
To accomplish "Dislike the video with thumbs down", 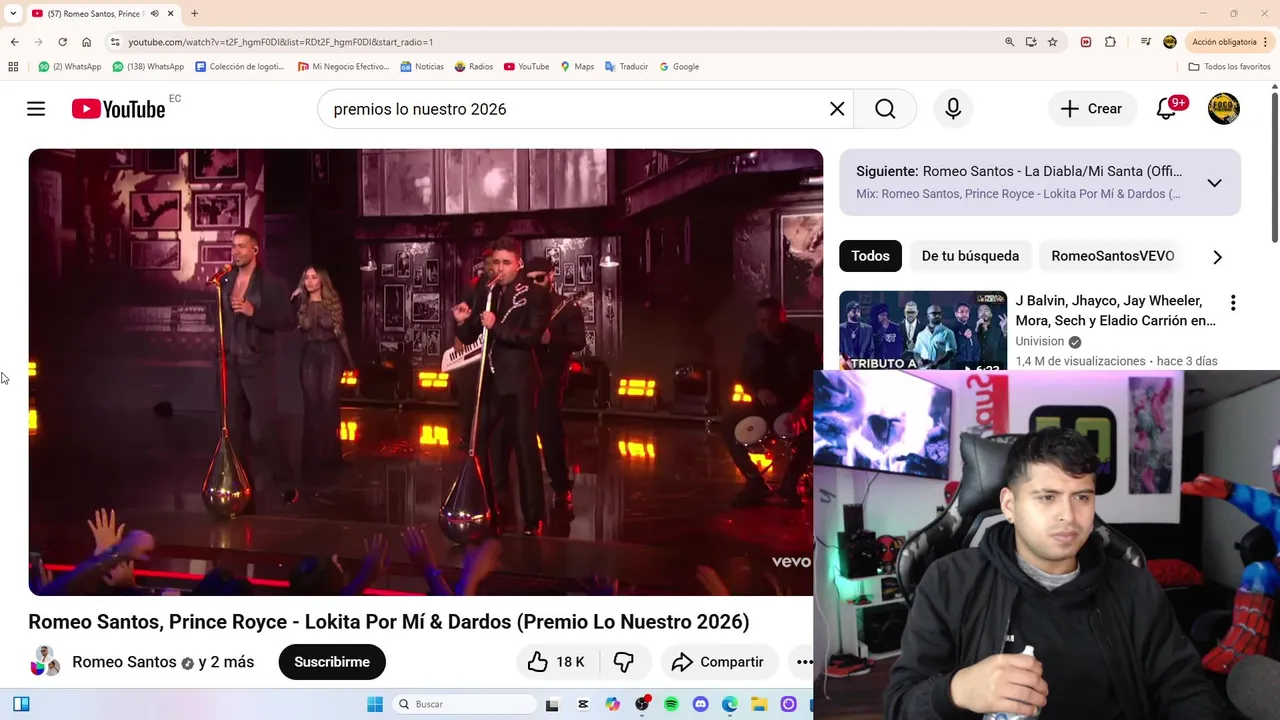I will (624, 662).
